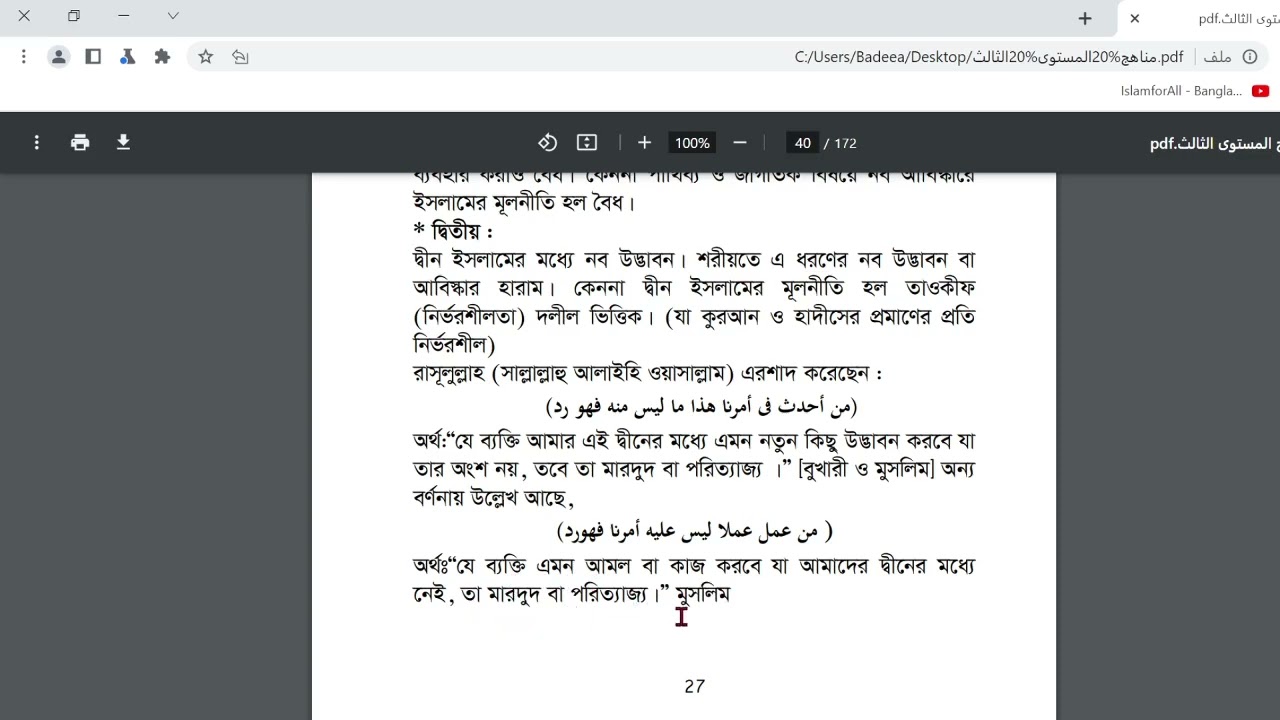Open the Chrome profile avatar
The image size is (1280, 720).
point(59,57)
